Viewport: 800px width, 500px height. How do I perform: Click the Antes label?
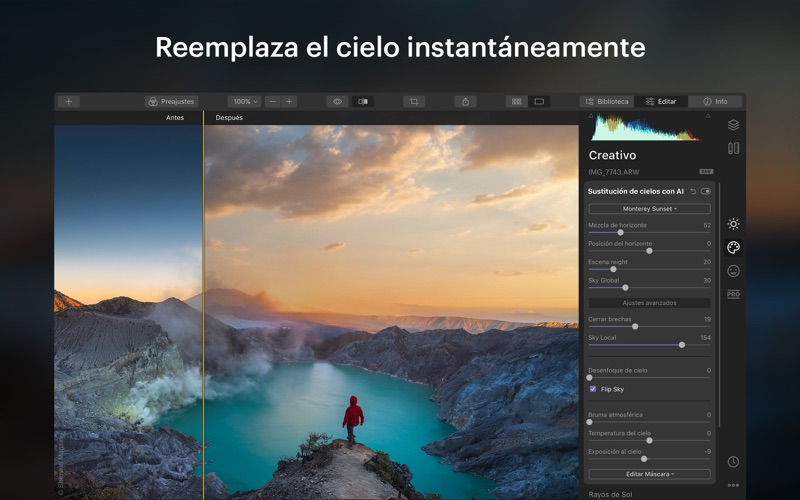pos(174,117)
